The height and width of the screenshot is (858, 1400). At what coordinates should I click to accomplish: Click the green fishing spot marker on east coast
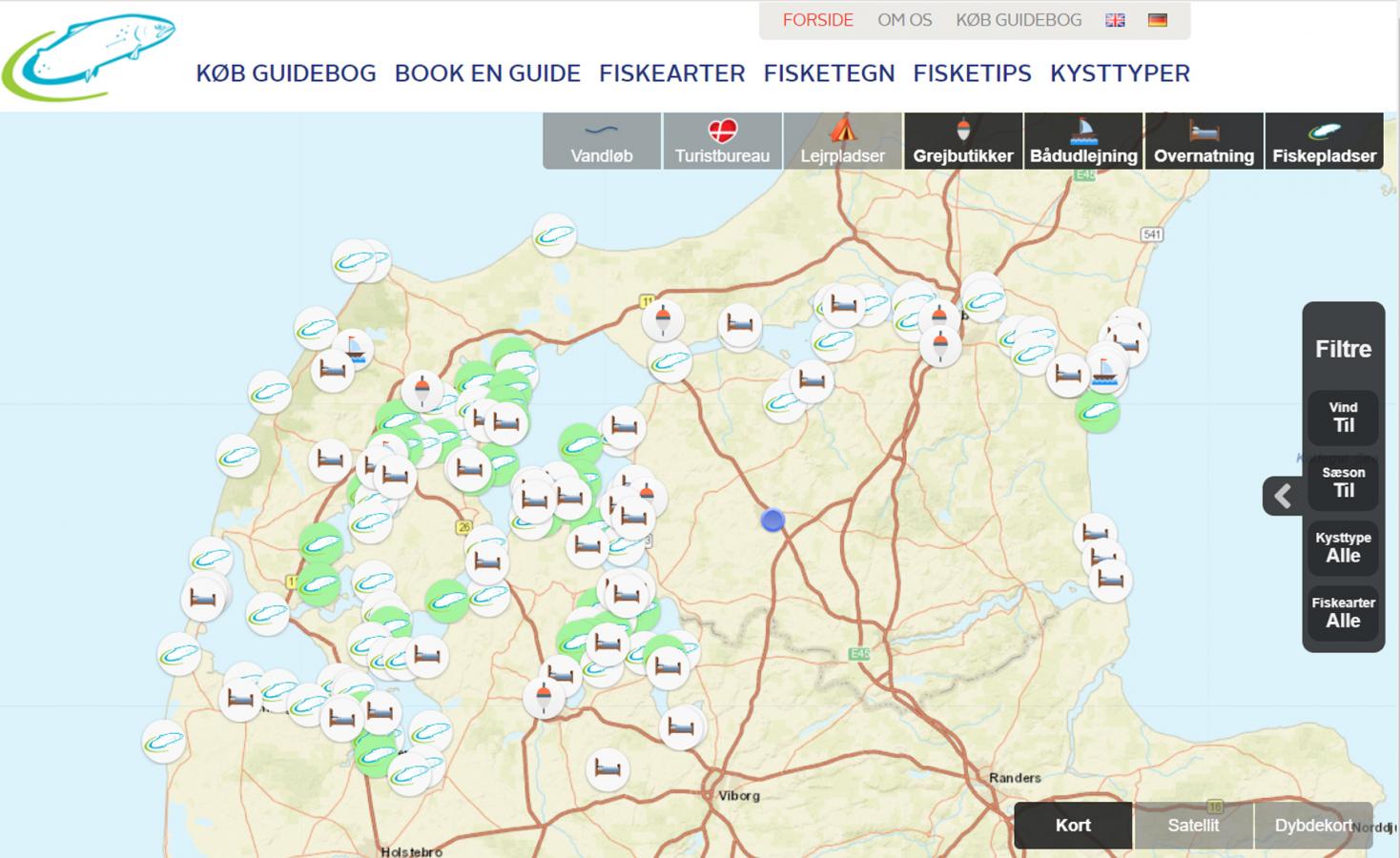click(x=1098, y=413)
